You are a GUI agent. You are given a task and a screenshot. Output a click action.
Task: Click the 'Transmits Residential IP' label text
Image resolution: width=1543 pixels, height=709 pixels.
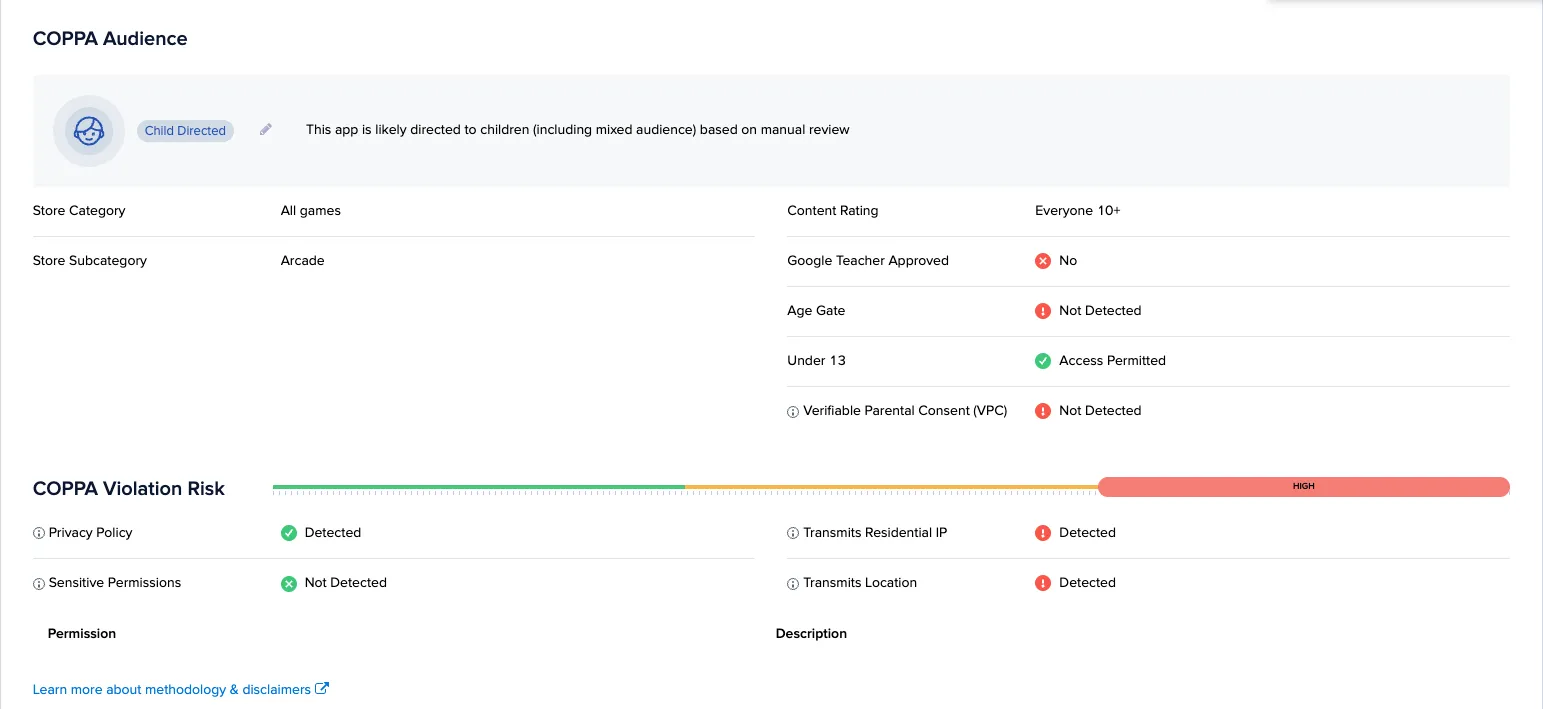875,533
